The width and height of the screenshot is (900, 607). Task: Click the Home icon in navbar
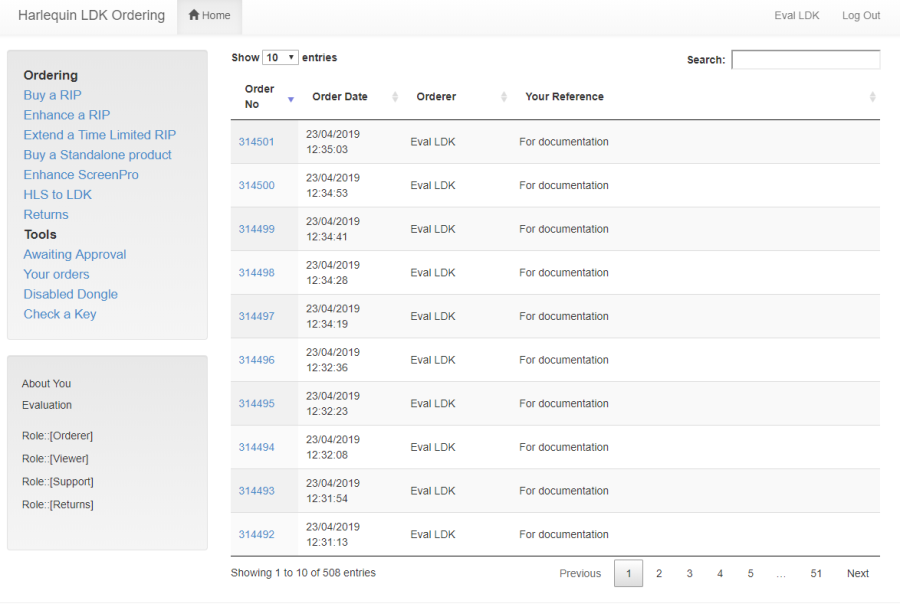(x=194, y=16)
